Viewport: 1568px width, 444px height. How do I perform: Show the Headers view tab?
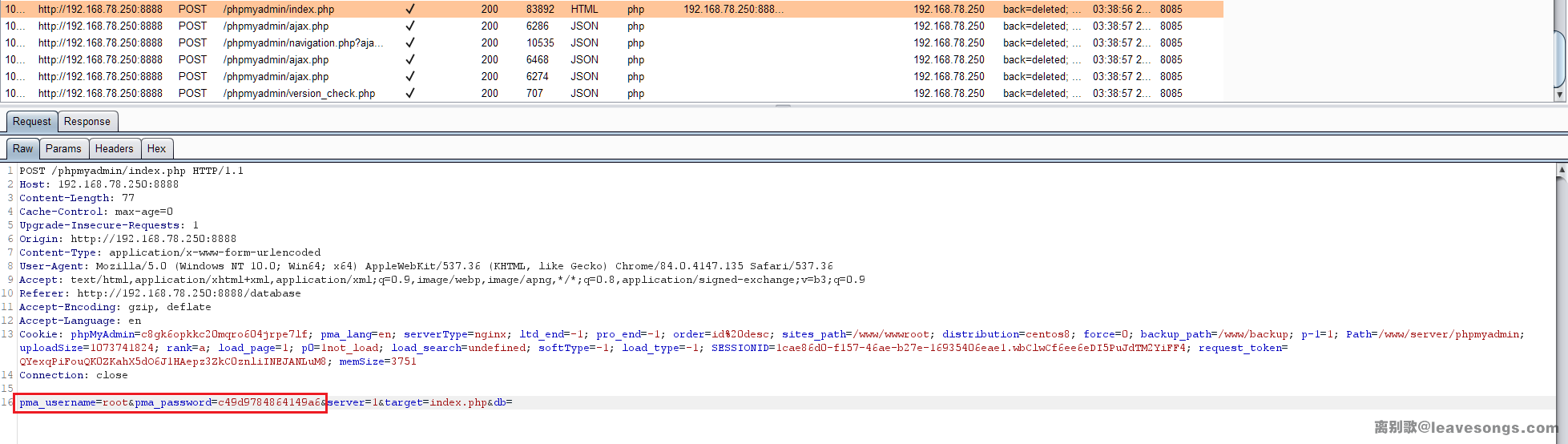pyautogui.click(x=114, y=149)
